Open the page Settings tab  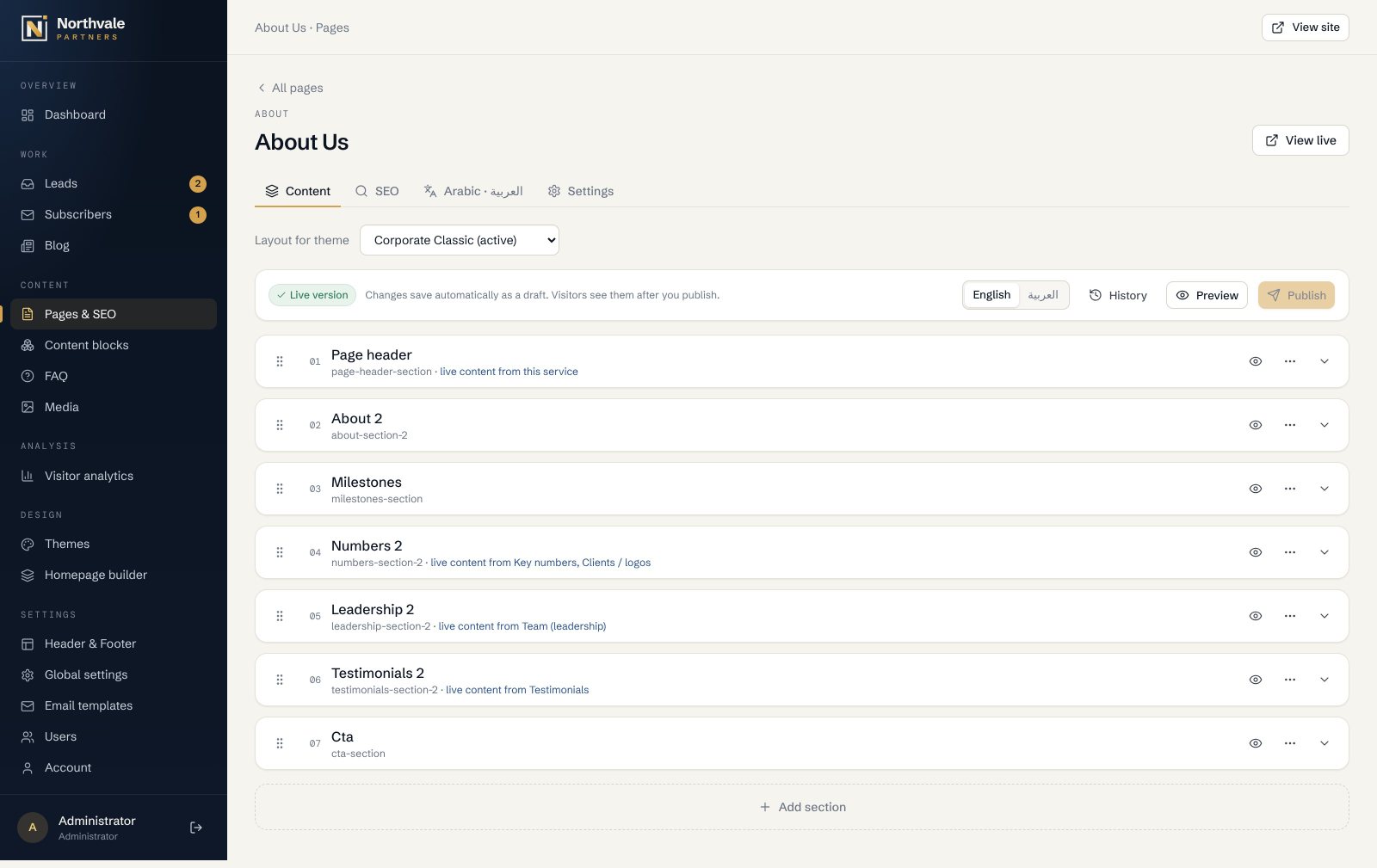pyautogui.click(x=581, y=191)
